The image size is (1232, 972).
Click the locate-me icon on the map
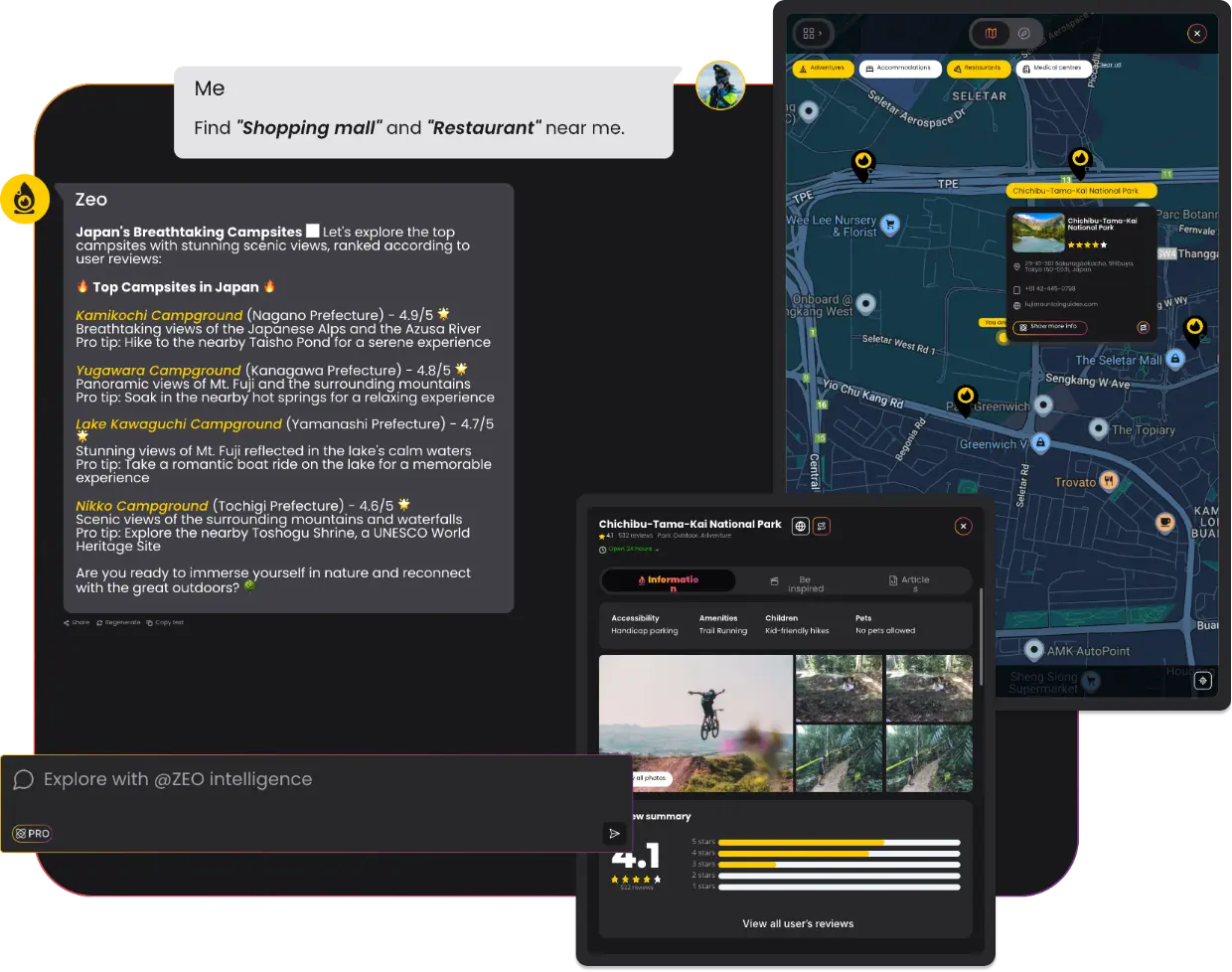(1202, 681)
